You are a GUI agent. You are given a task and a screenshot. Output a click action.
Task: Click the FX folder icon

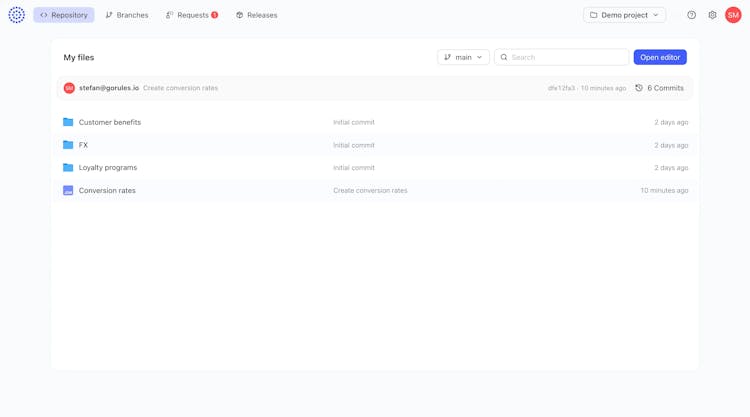[68, 145]
